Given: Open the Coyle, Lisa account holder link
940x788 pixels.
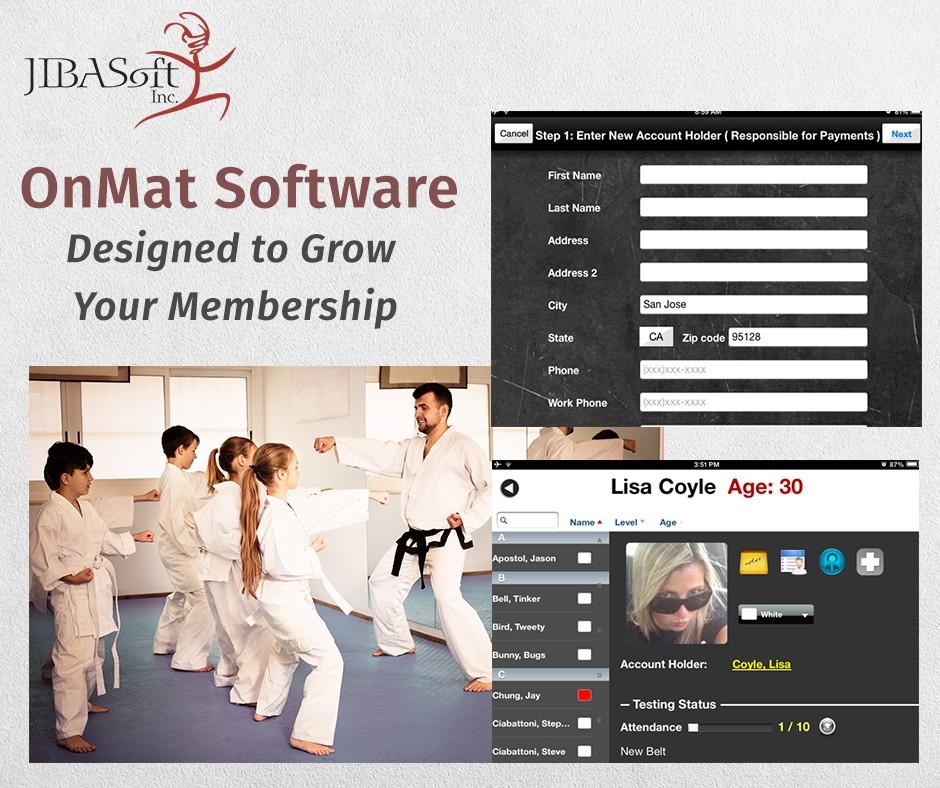Looking at the screenshot, I should pos(761,664).
